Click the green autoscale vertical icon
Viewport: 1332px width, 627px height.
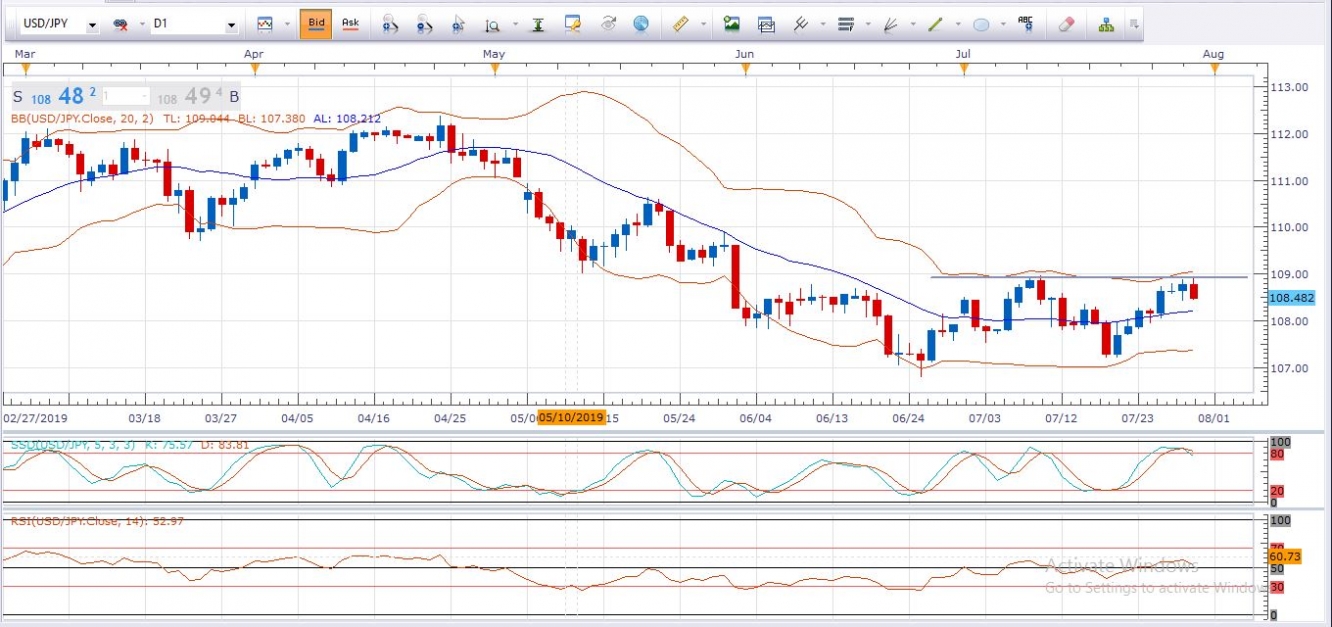538,23
